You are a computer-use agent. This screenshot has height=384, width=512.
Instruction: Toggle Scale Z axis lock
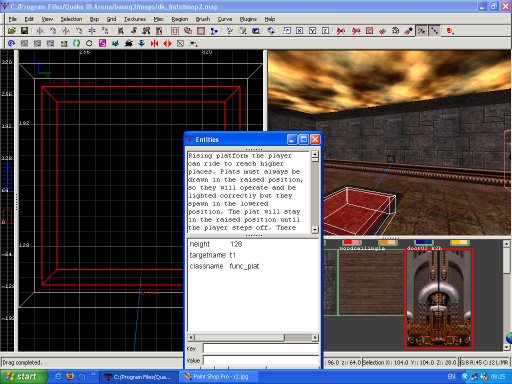point(326,31)
